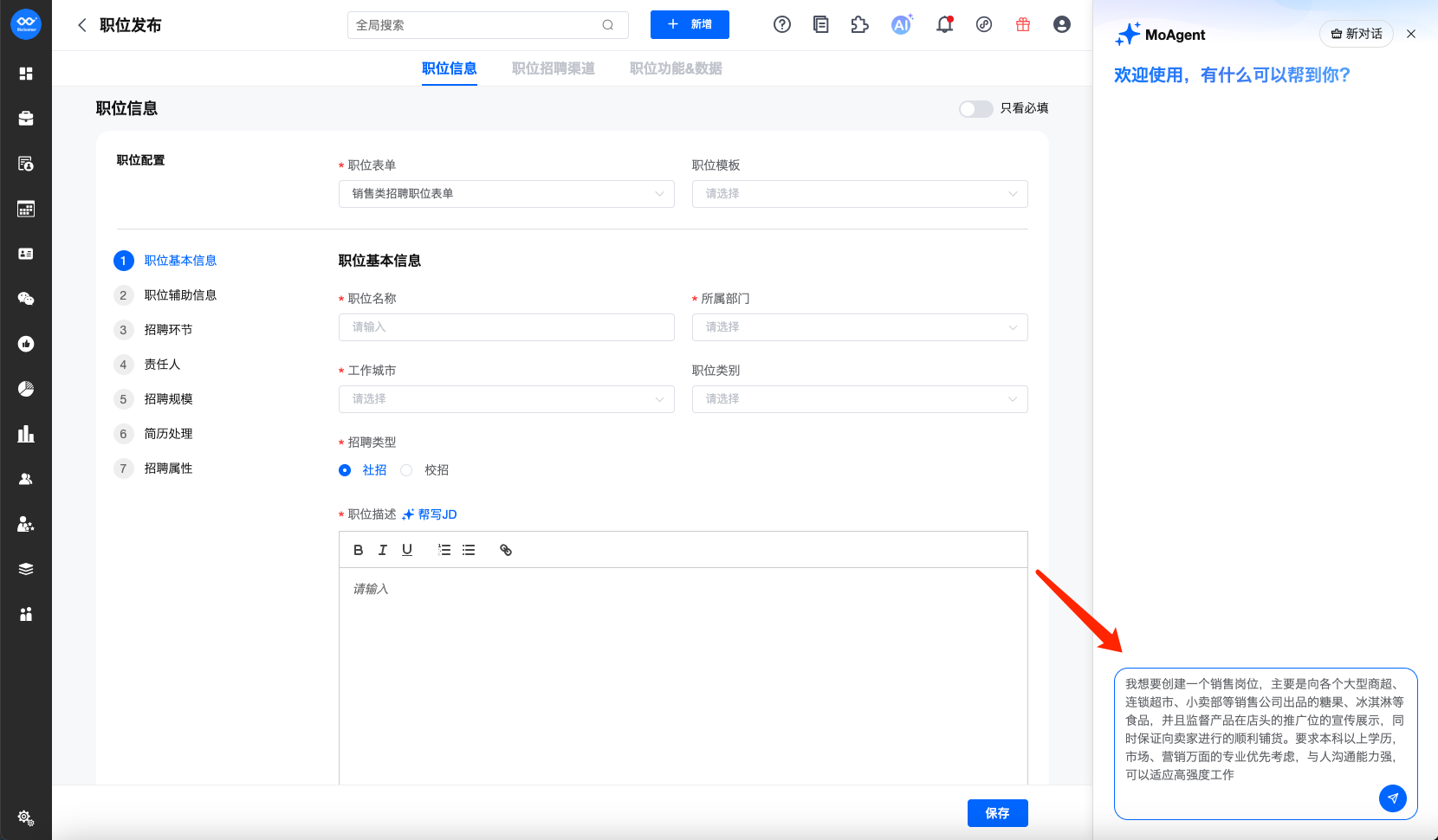The image size is (1438, 840).
Task: Jump to step 1 职位基本信息
Action: (166, 261)
